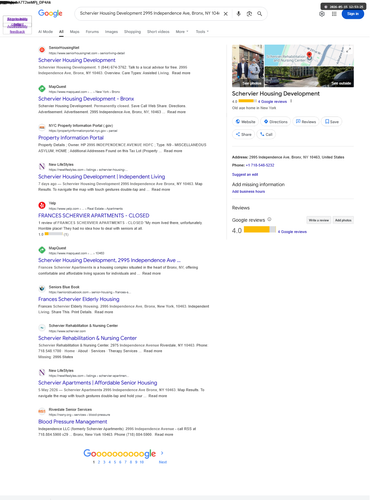The height and width of the screenshot is (500, 374).
Task: Switch to AI Mode tab
Action: pyautogui.click(x=45, y=32)
